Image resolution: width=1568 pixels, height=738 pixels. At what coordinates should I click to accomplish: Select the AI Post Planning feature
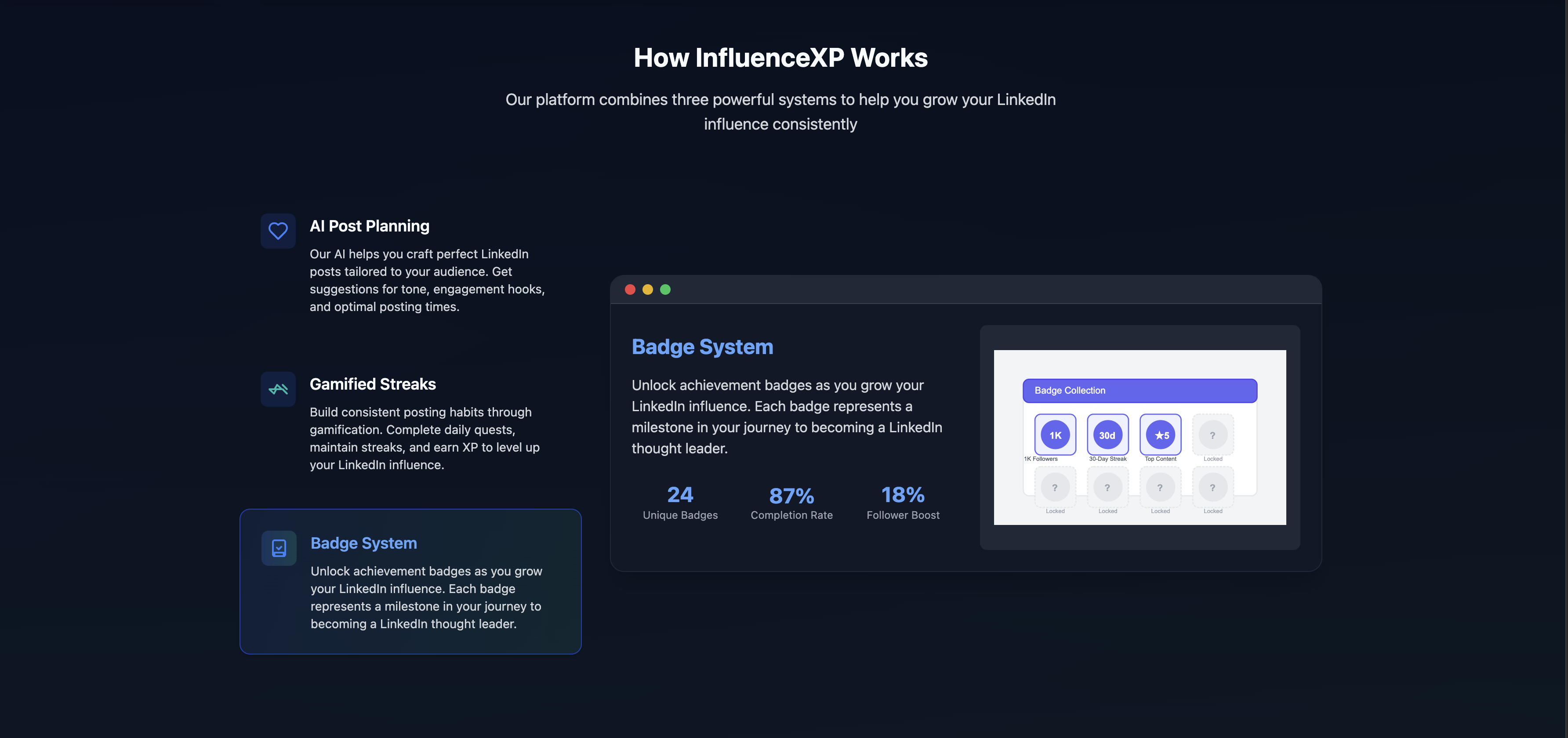[x=410, y=264]
